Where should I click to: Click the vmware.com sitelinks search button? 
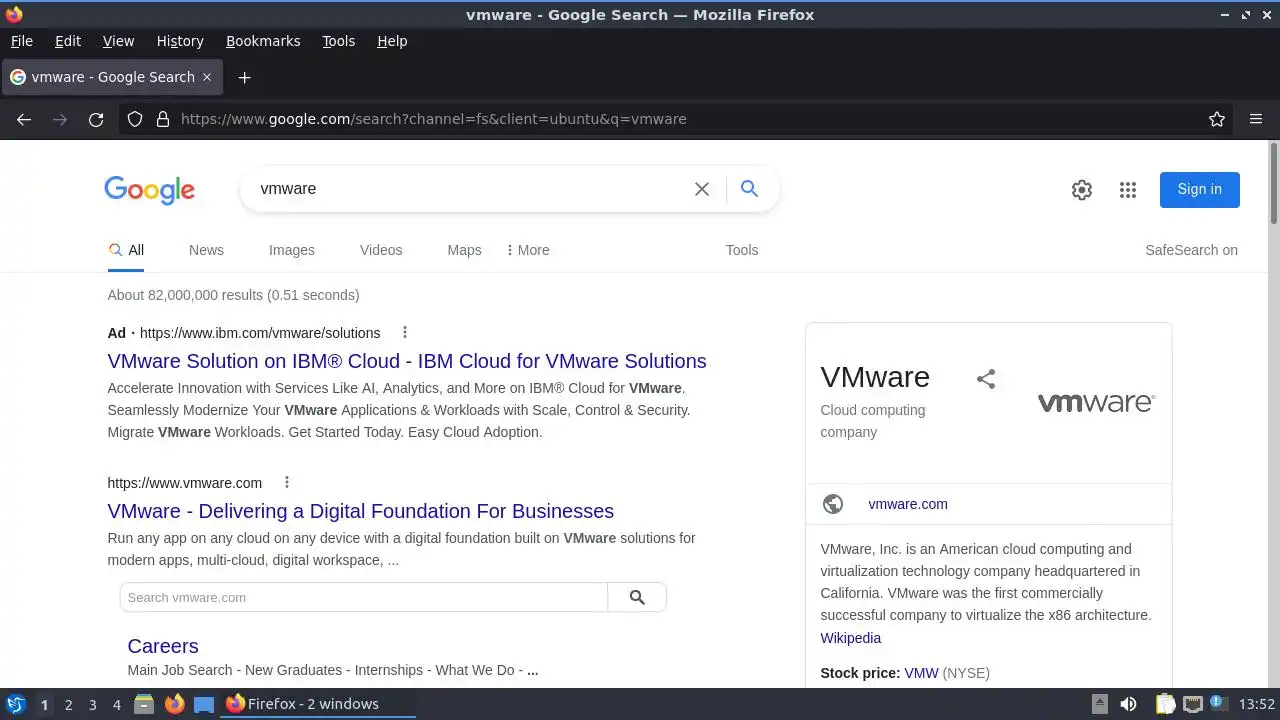(x=637, y=597)
